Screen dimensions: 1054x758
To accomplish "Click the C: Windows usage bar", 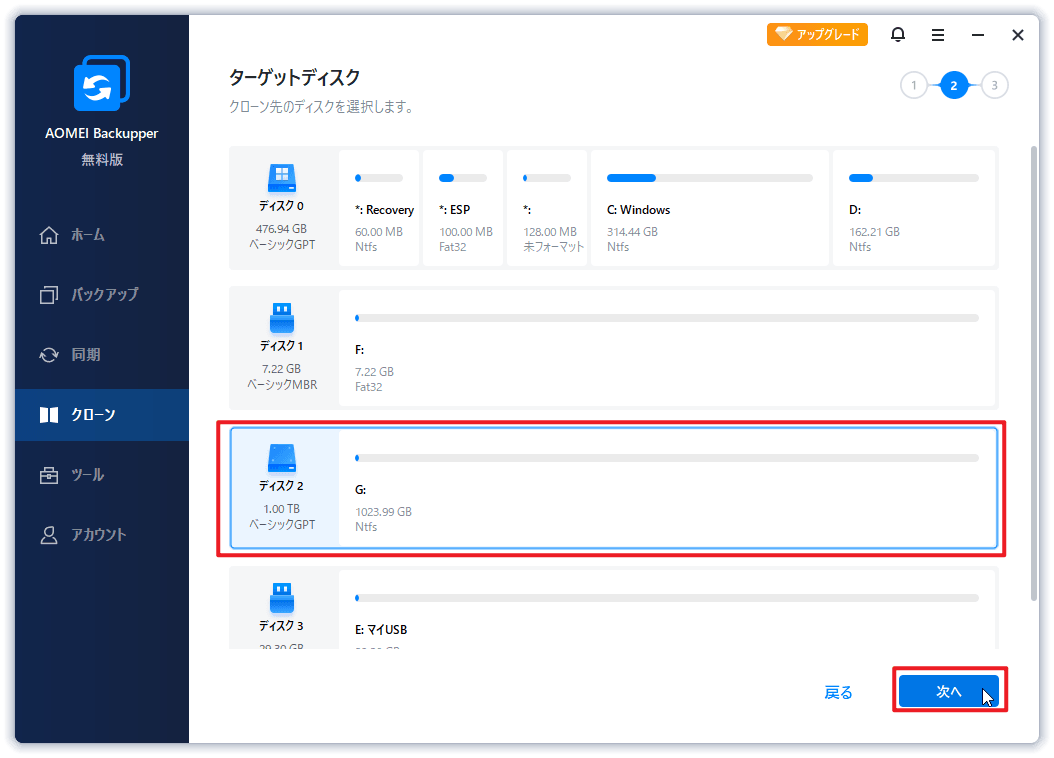I will coord(710,178).
